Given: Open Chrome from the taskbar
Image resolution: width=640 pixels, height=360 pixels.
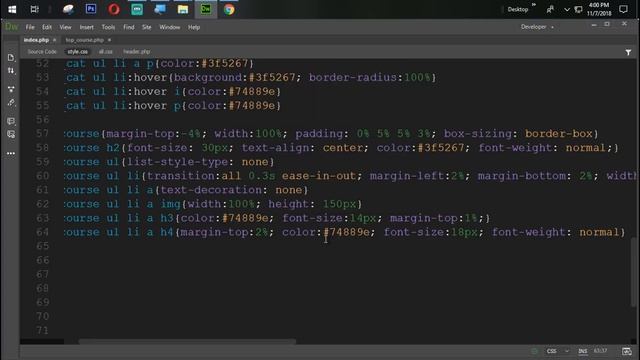Looking at the screenshot, I should [229, 9].
